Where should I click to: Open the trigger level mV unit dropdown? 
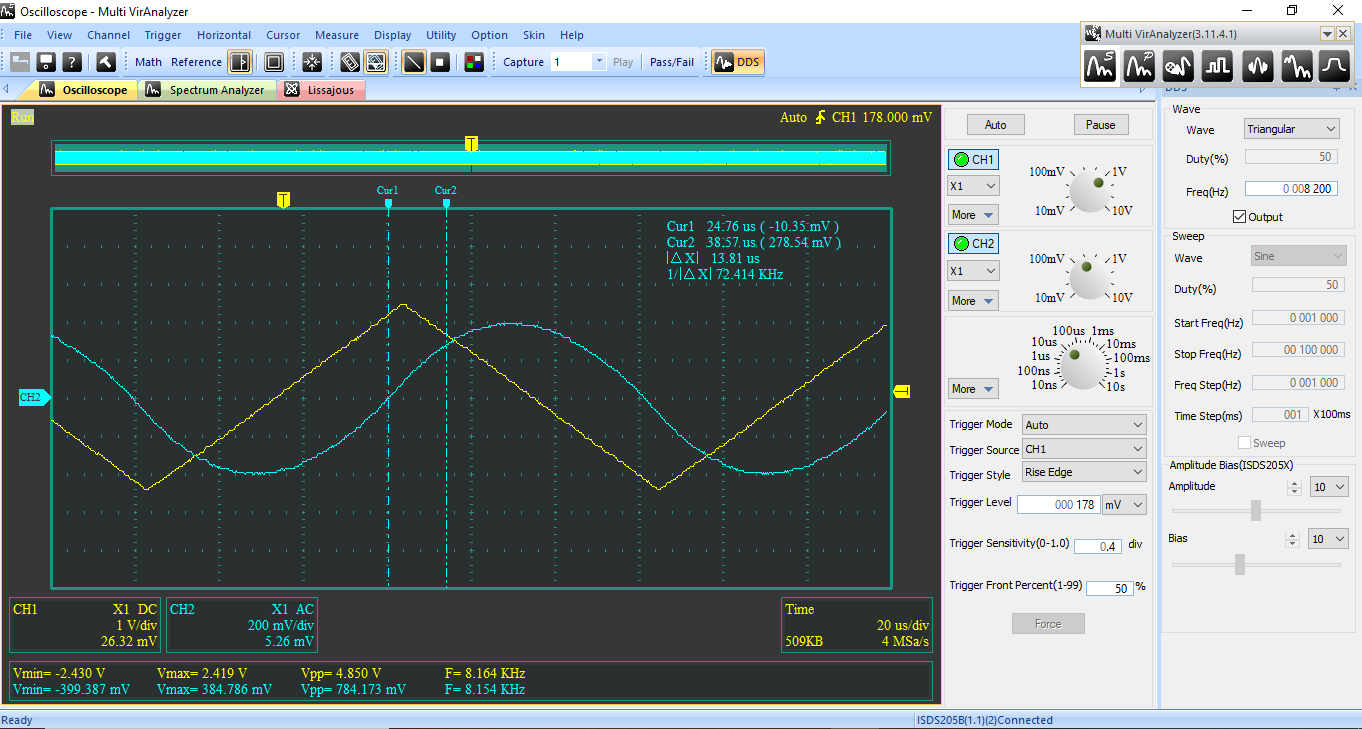1124,505
